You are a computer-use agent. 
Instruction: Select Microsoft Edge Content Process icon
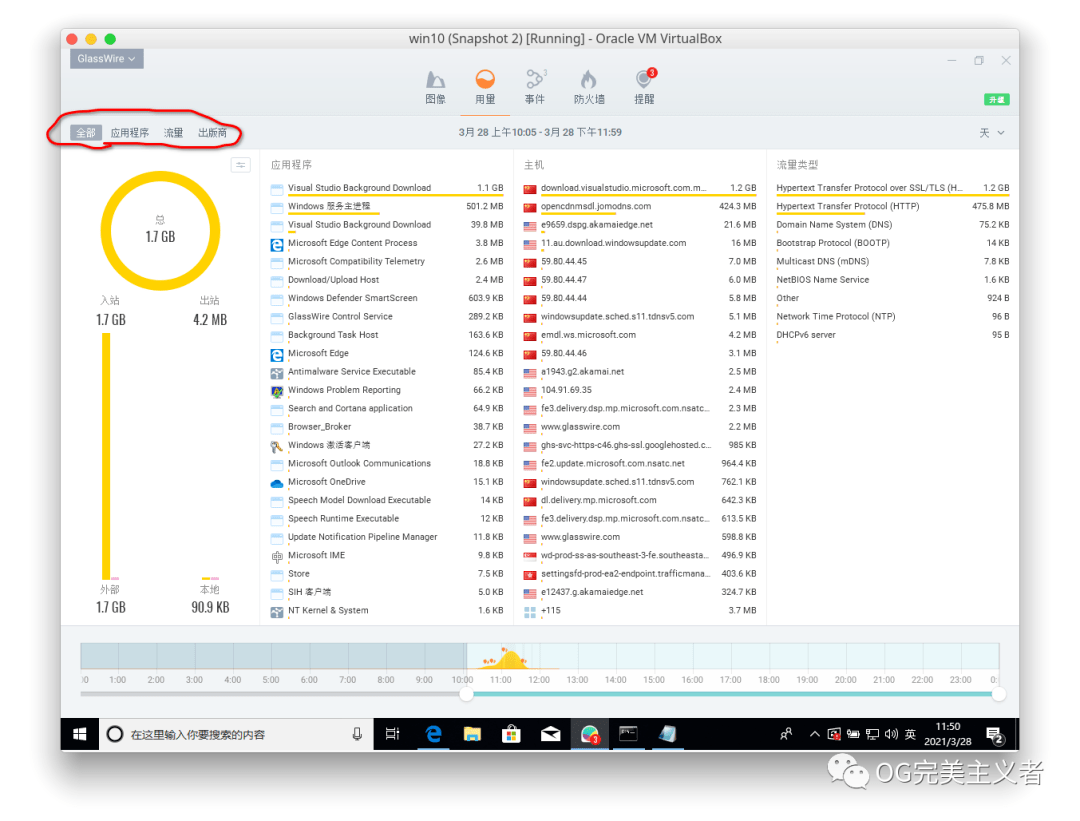[x=277, y=244]
